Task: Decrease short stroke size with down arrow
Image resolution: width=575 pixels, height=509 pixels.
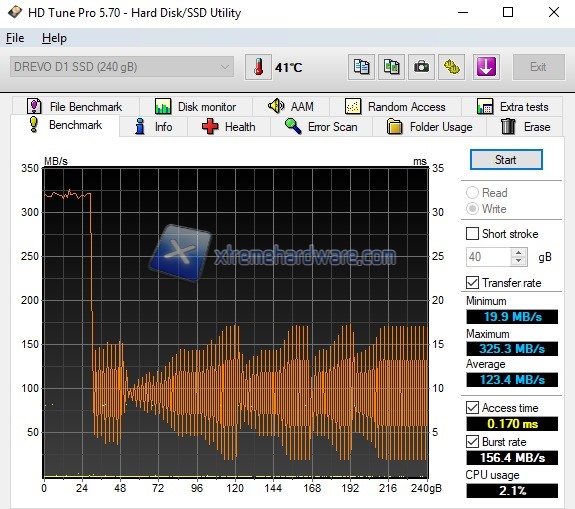Action: click(x=519, y=261)
